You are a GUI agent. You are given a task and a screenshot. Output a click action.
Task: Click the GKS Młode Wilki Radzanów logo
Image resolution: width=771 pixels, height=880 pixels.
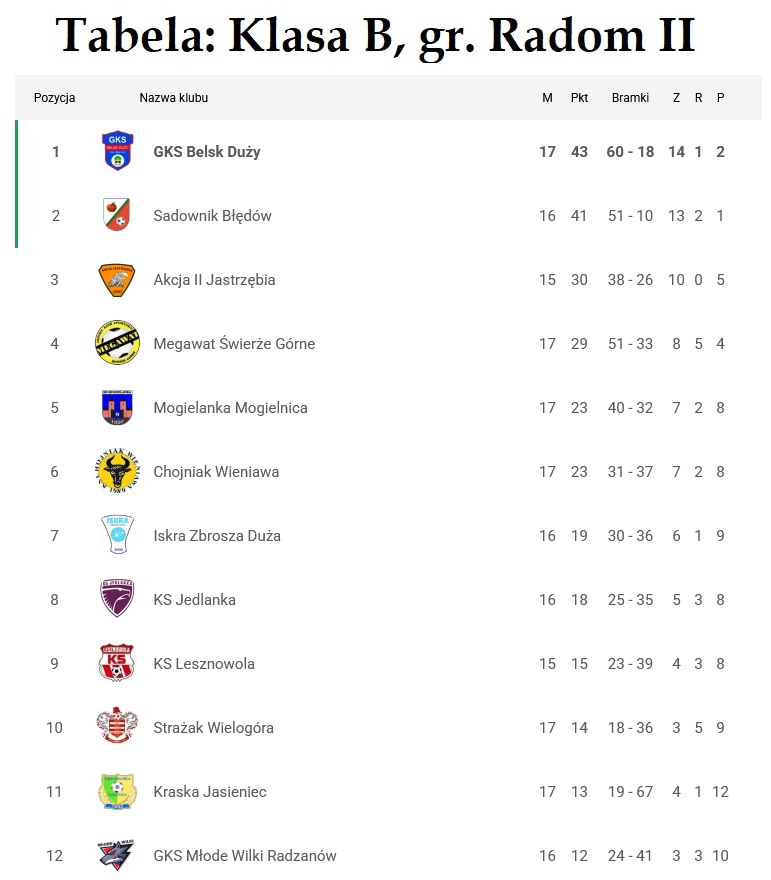coord(117,855)
